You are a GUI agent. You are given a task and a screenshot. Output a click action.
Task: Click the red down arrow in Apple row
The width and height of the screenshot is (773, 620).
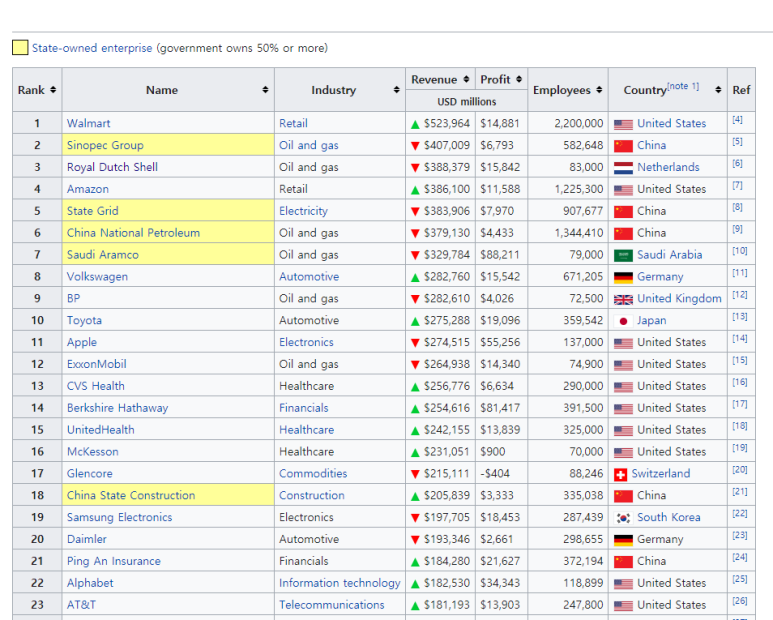(415, 343)
